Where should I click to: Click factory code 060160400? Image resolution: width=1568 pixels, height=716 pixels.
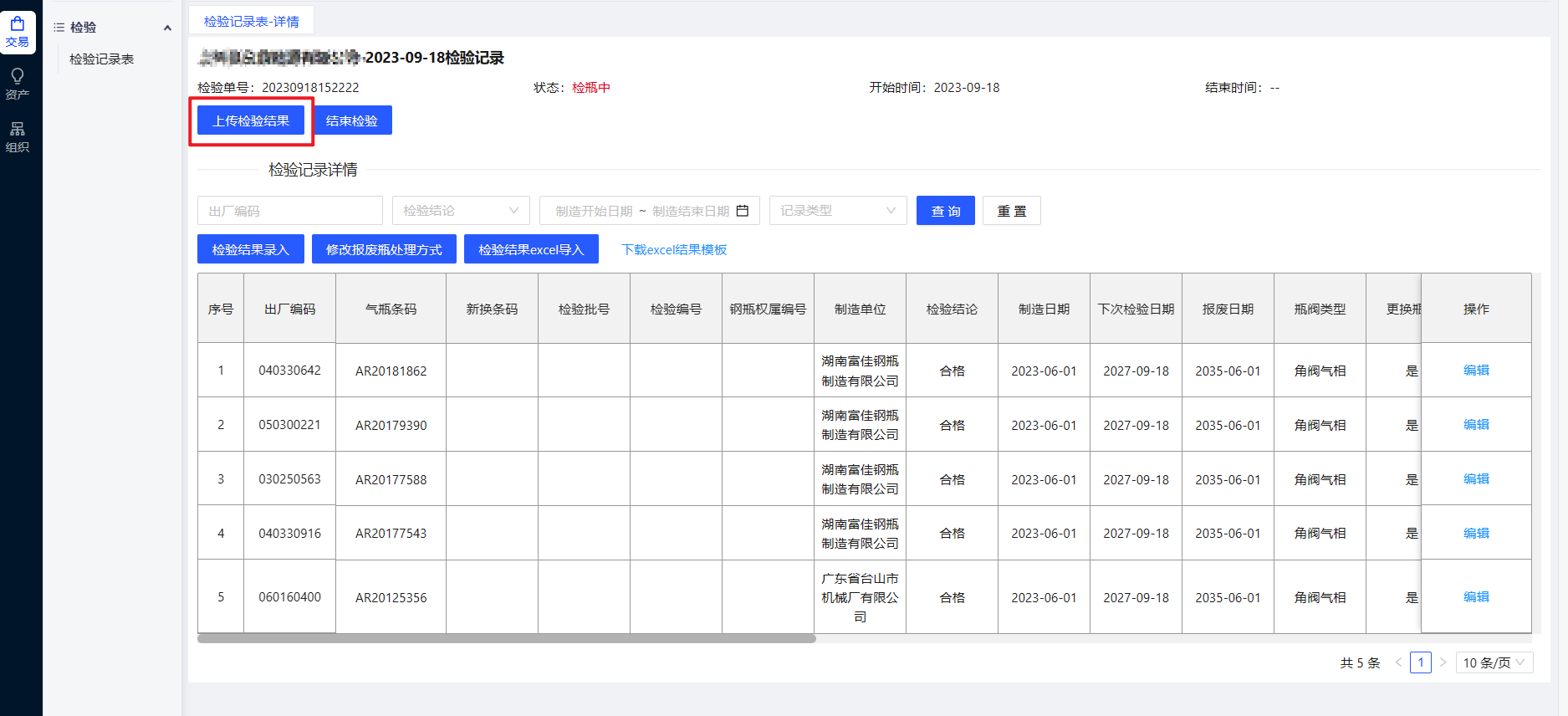(290, 596)
